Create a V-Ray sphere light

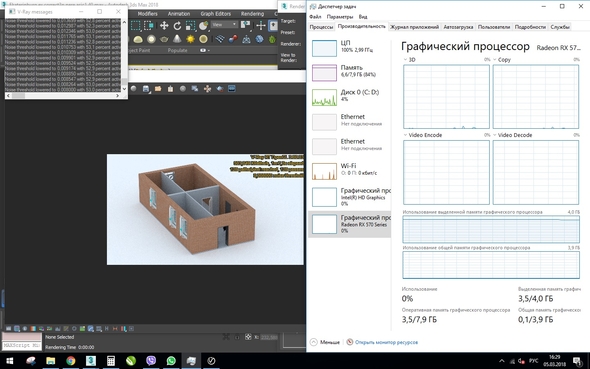coord(151,39)
